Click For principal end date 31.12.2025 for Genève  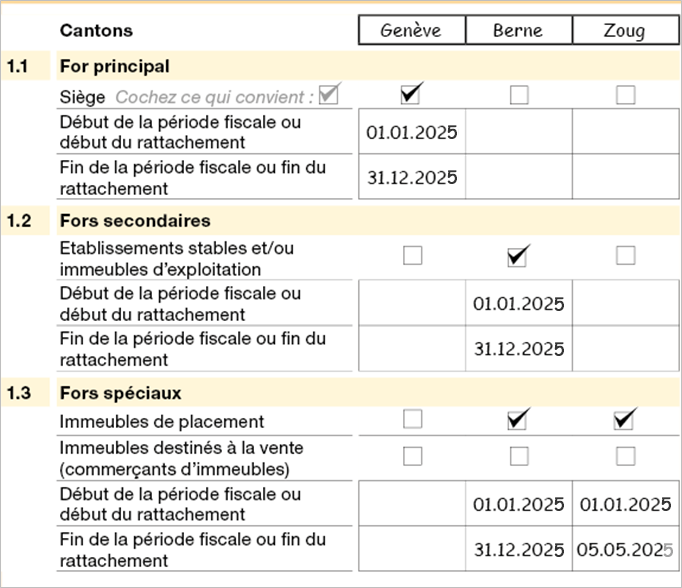[412, 177]
